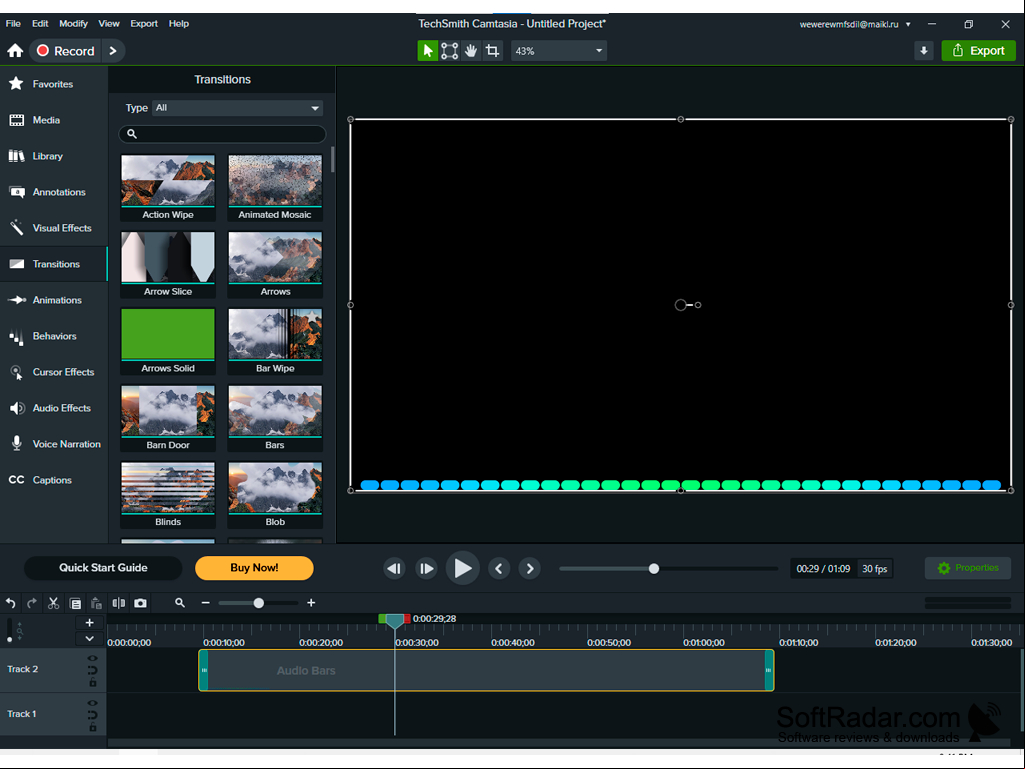This screenshot has height=769, width=1025.
Task: Take a snapshot with the camera icon
Action: pyautogui.click(x=140, y=603)
